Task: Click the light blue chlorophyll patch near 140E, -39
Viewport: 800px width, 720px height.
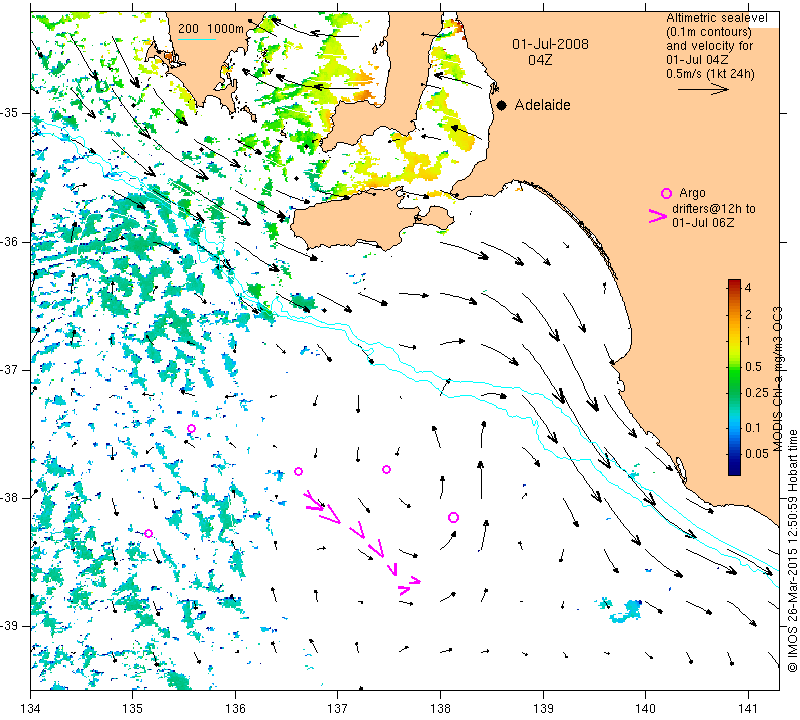Action: [x=627, y=611]
